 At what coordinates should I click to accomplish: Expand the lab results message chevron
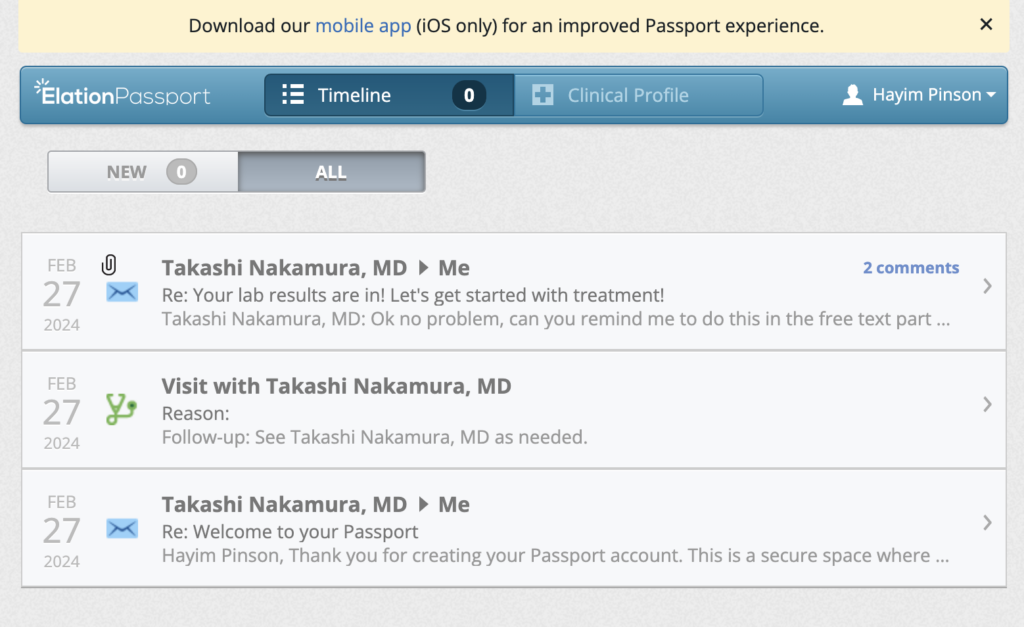[987, 287]
